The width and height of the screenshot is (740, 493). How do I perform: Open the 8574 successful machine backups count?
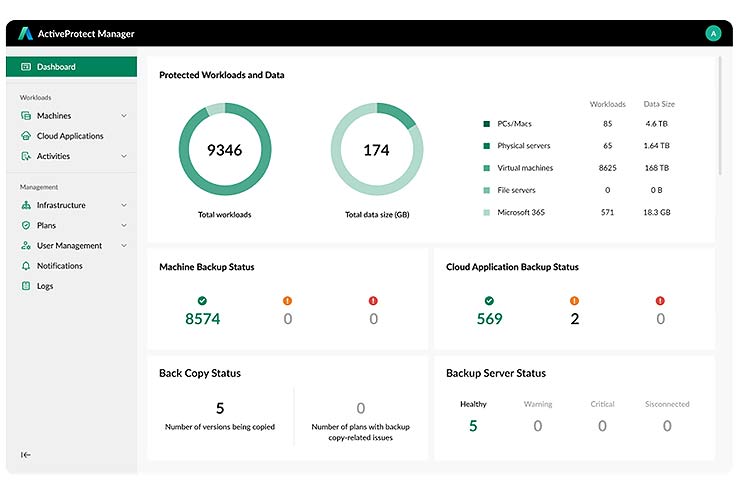(202, 319)
